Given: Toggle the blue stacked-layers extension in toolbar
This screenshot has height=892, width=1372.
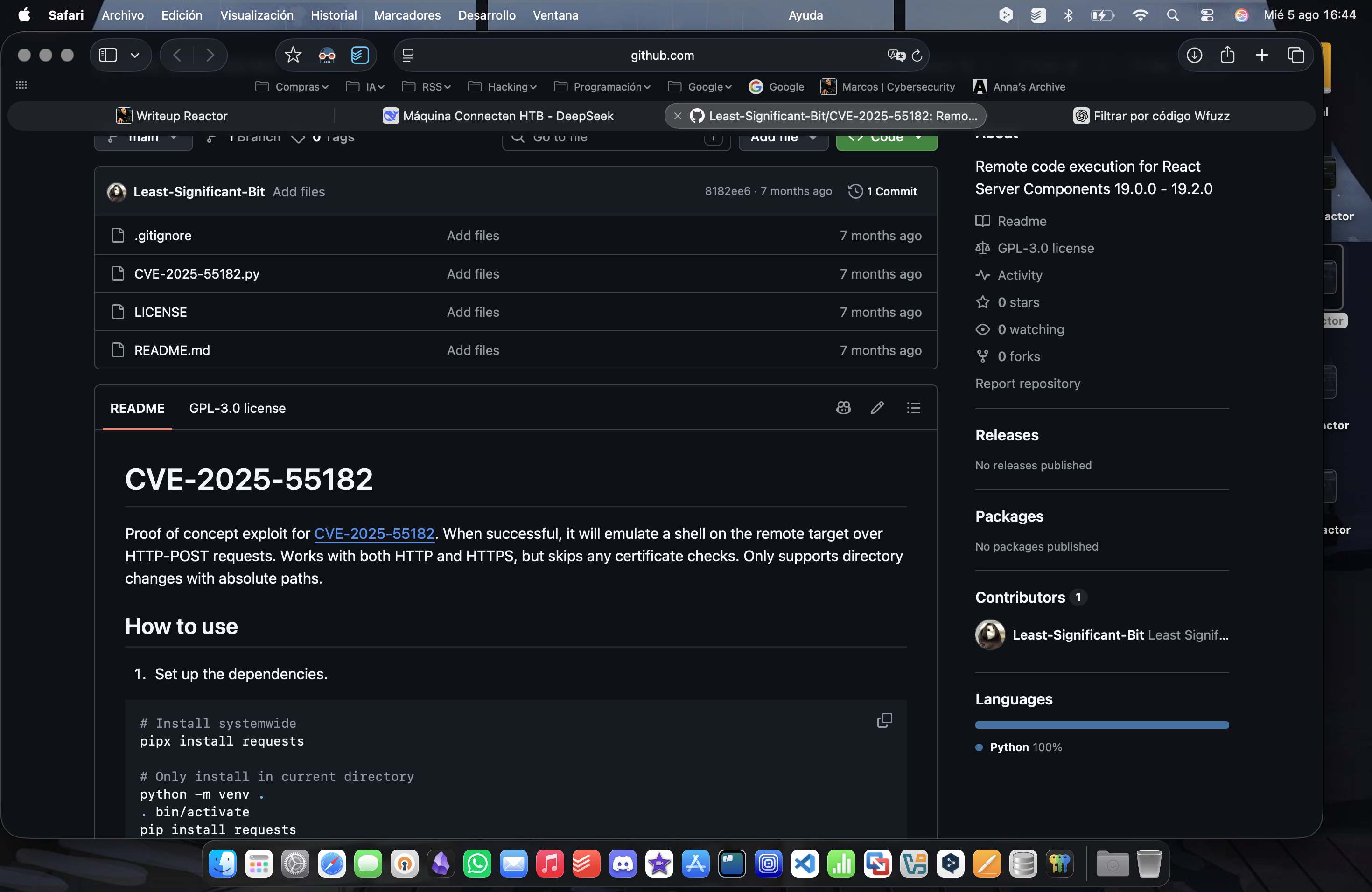Looking at the screenshot, I should click(x=360, y=56).
